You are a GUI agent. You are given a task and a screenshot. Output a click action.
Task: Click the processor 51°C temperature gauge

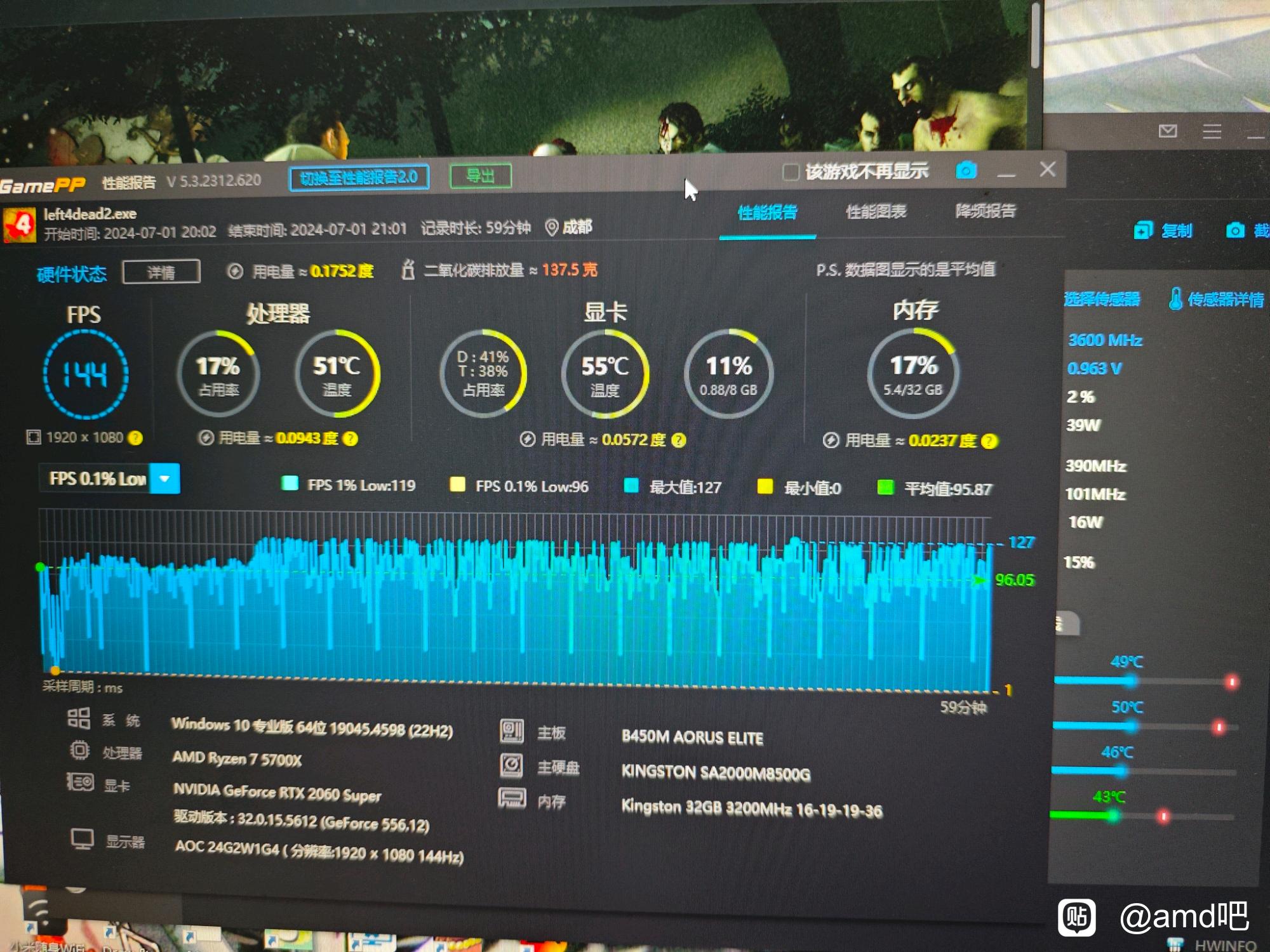point(337,374)
